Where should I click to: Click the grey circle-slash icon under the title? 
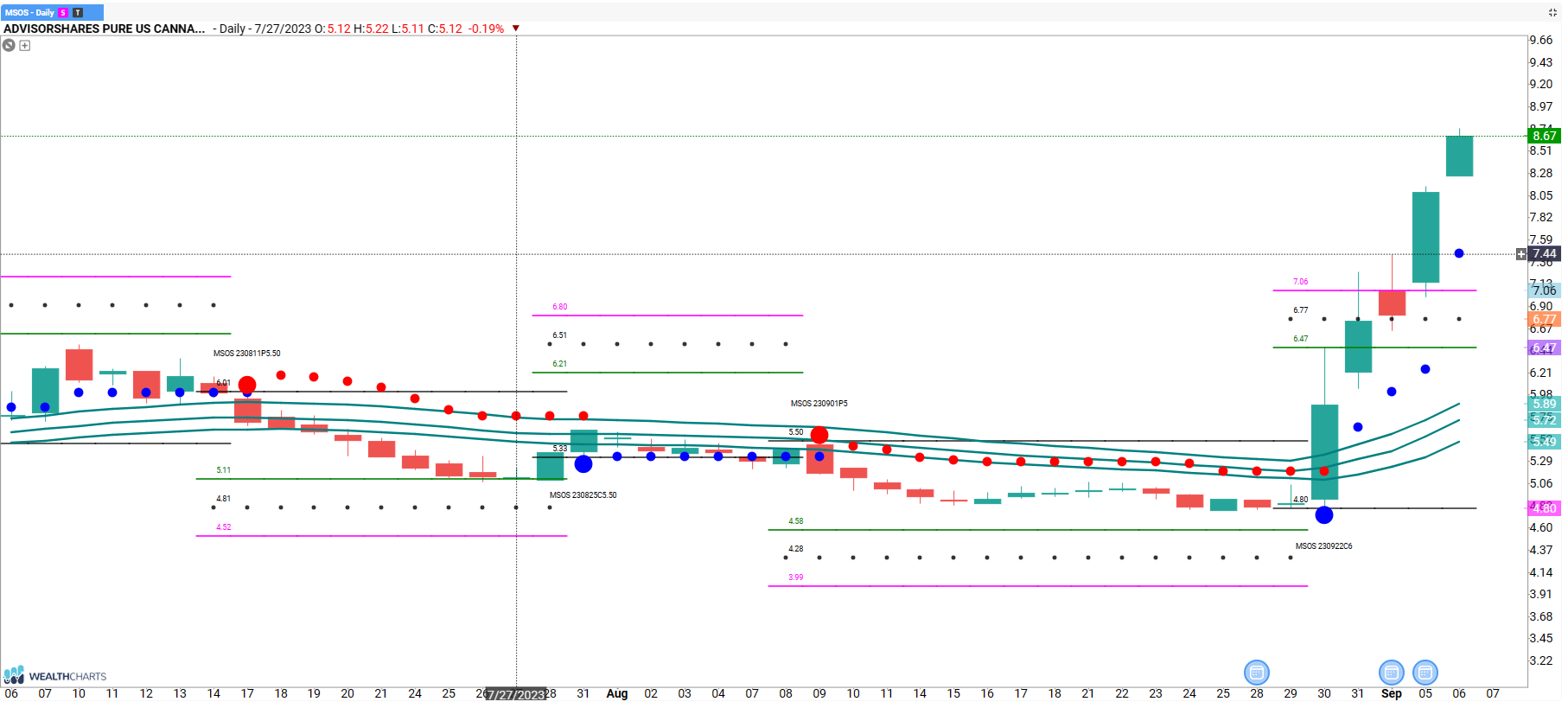click(9, 45)
